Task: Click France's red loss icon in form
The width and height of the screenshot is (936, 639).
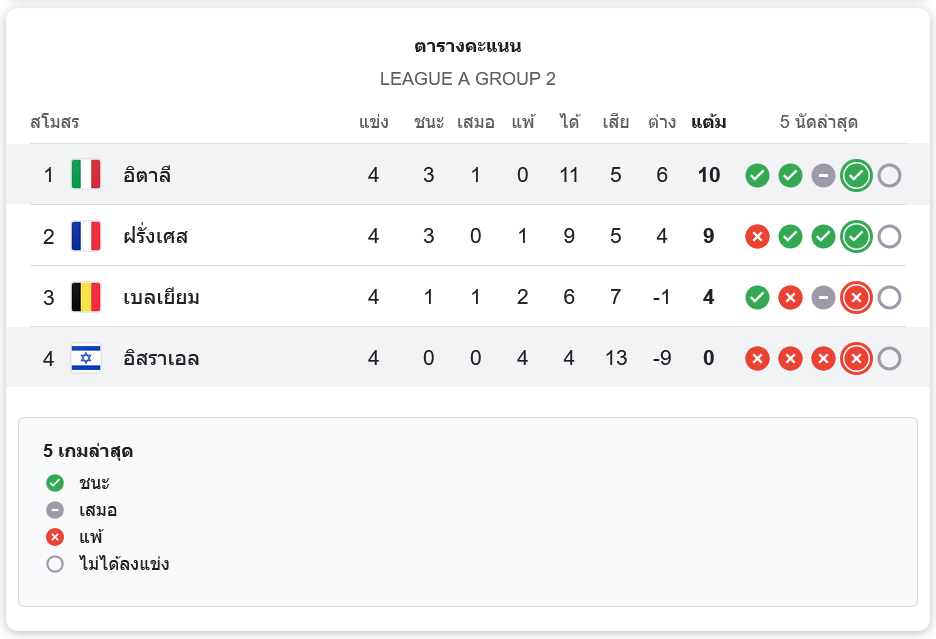Action: (758, 237)
